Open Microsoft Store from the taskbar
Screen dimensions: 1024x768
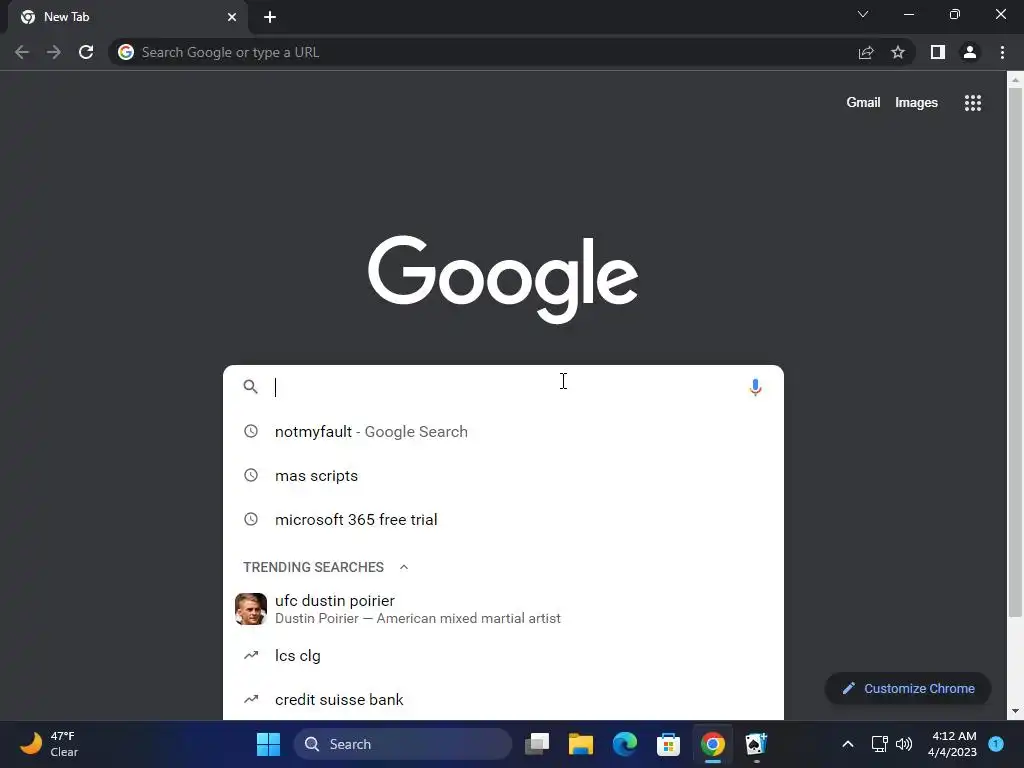coord(668,744)
